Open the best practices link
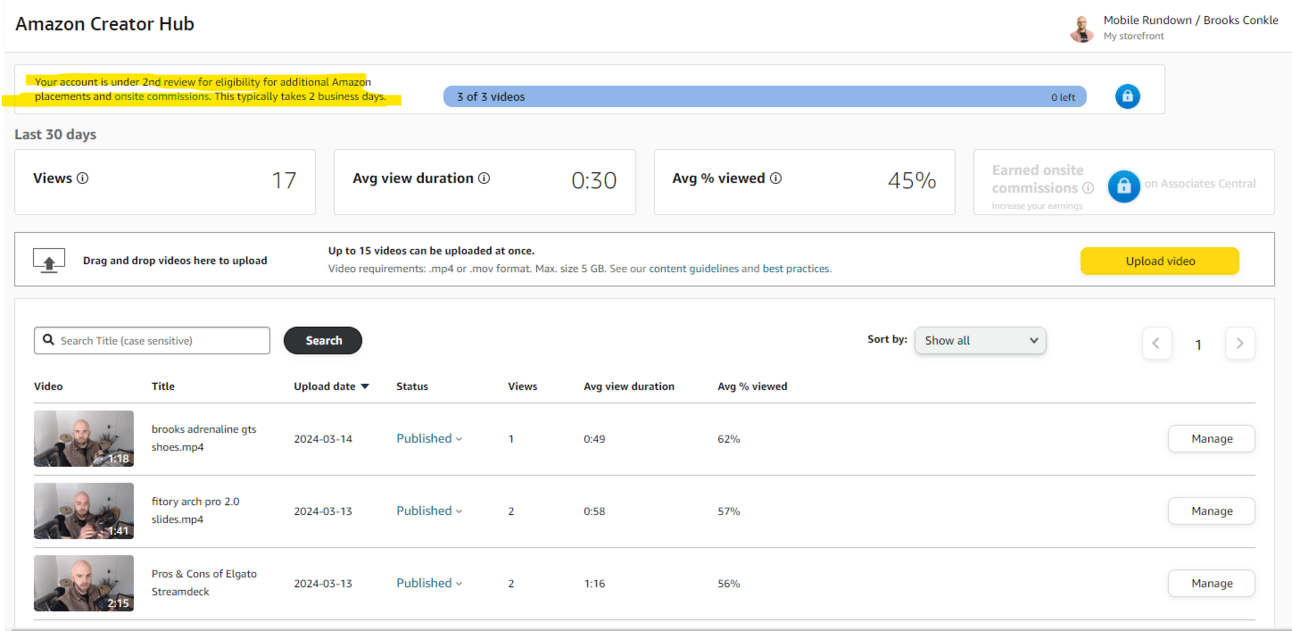Screen dimensions: 1292x631 (x=796, y=268)
